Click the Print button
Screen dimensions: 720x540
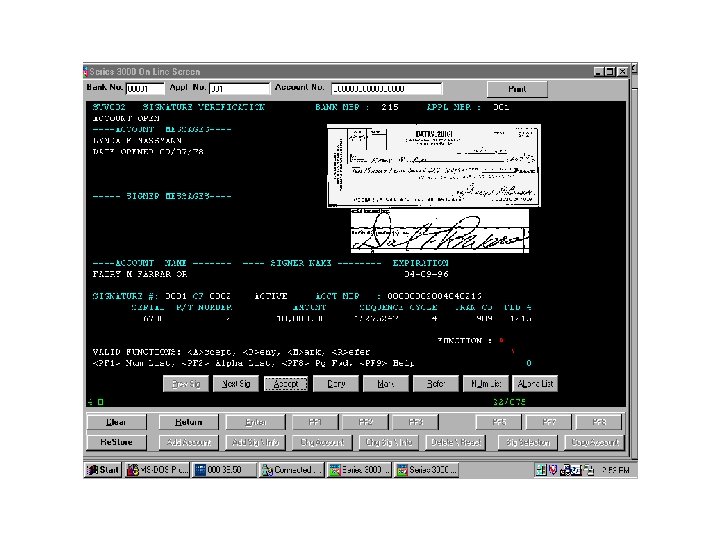point(517,89)
